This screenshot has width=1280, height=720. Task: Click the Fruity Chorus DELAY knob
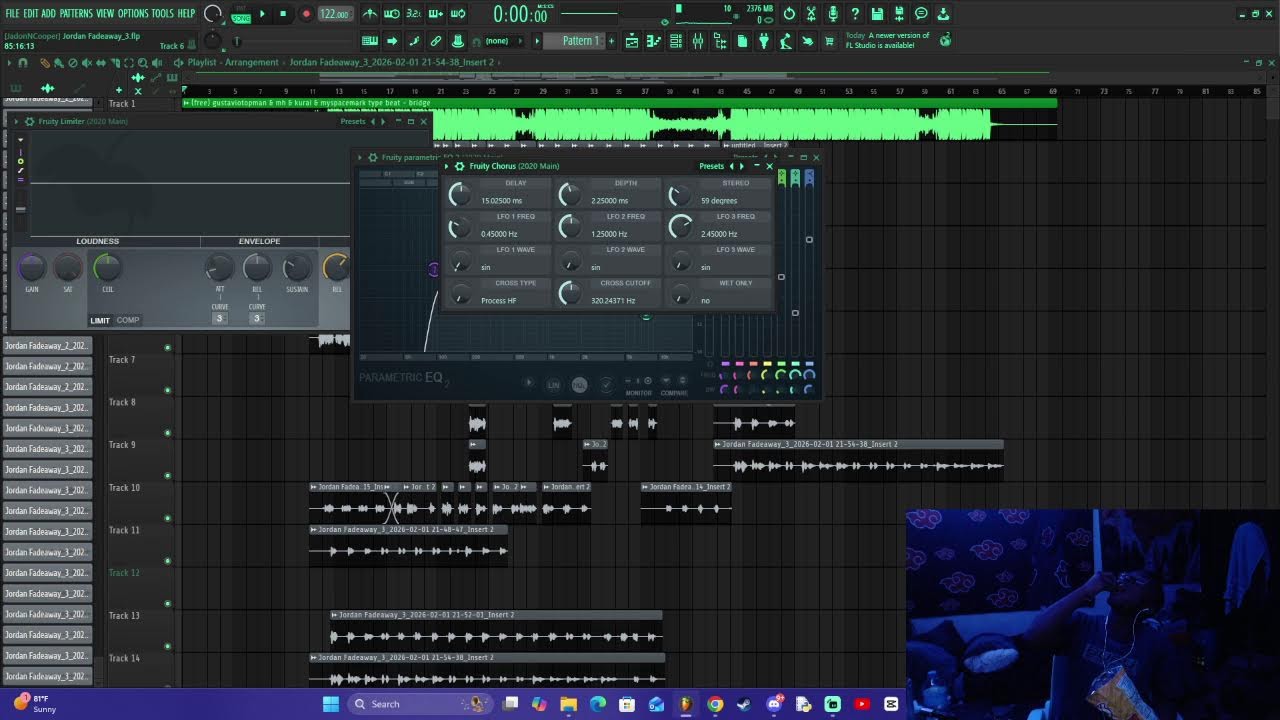(459, 194)
